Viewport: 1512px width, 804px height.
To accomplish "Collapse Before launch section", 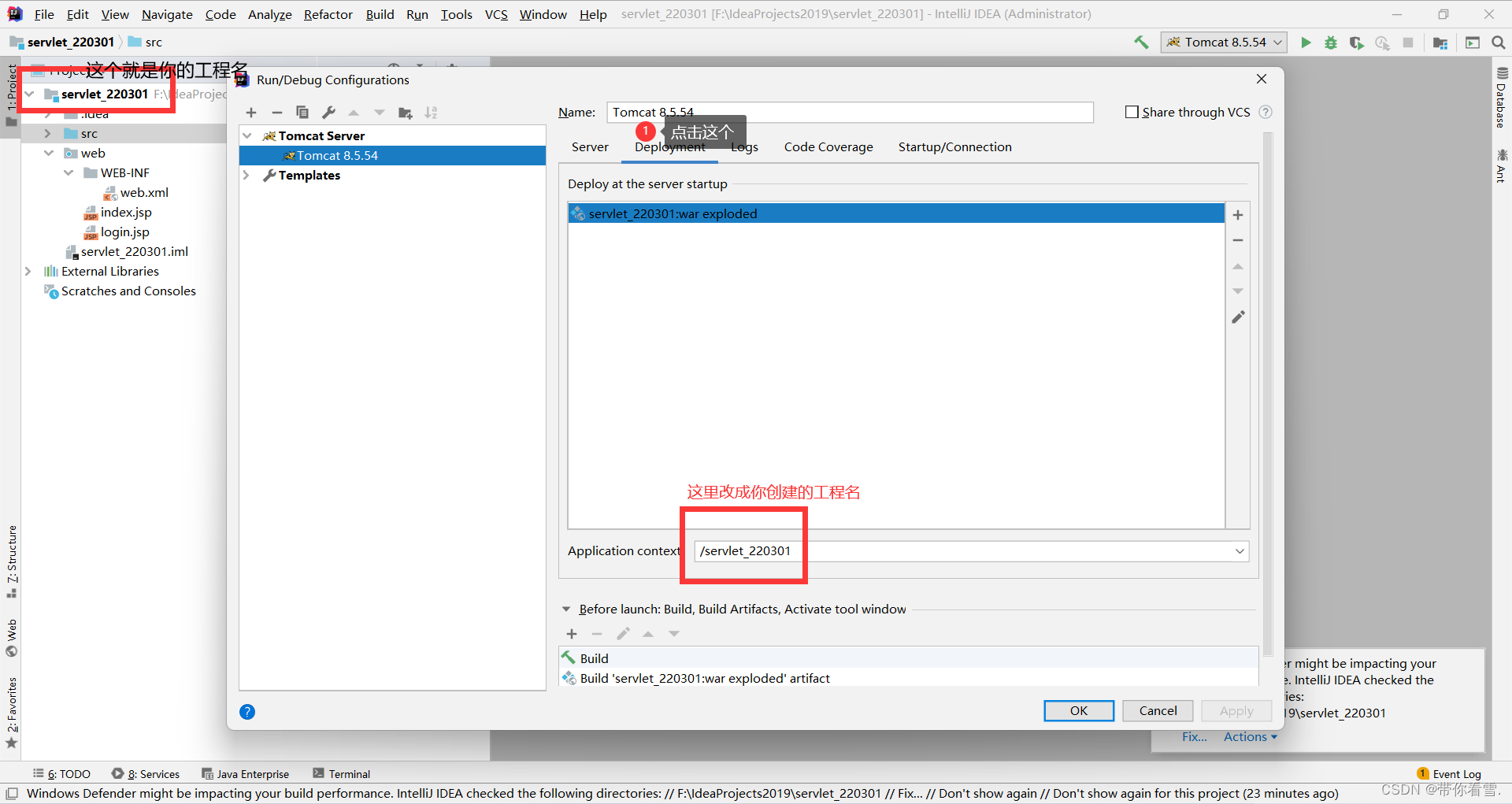I will point(566,609).
